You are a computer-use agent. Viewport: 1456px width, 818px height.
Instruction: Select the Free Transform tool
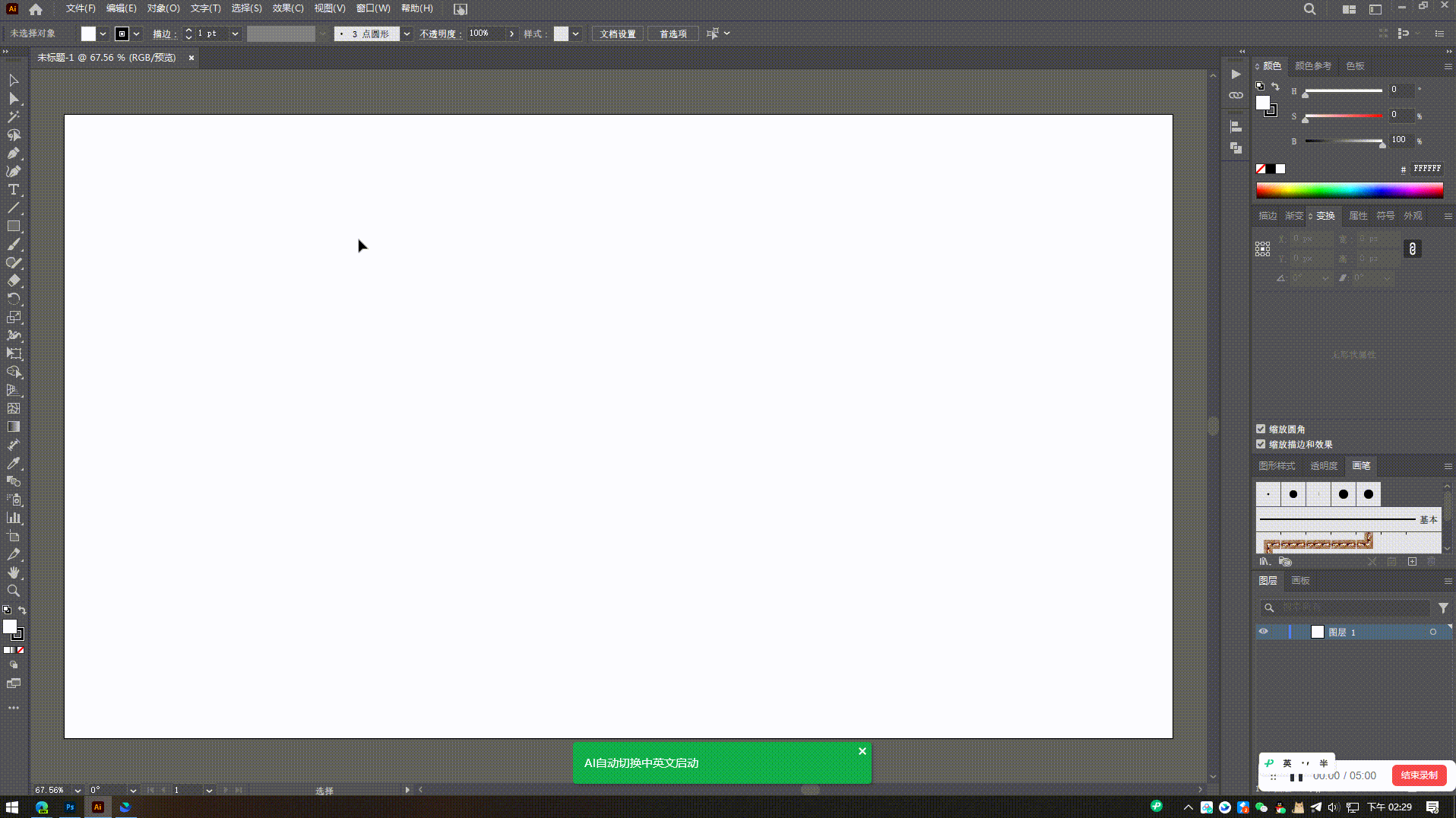point(14,354)
